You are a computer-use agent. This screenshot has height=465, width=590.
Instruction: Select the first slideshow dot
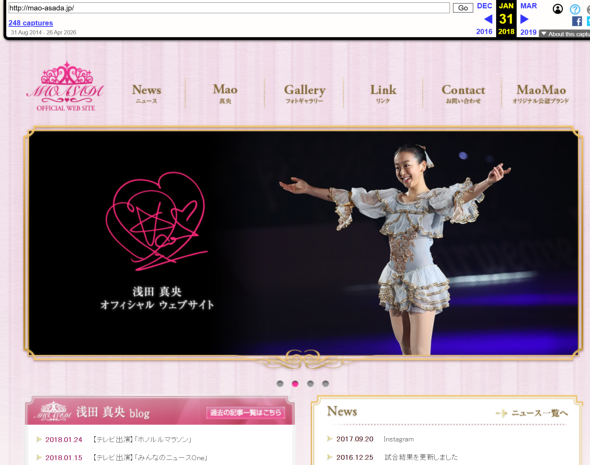280,384
